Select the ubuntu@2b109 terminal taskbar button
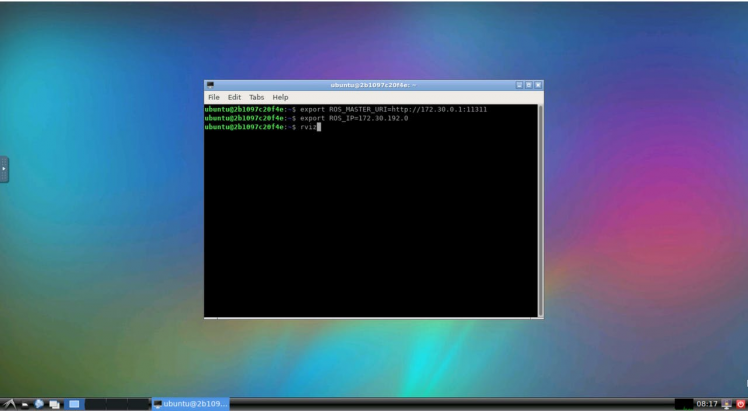The height and width of the screenshot is (411, 748). 191,404
